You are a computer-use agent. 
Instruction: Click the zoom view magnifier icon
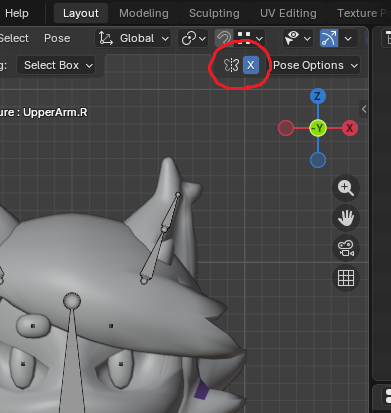[346, 188]
